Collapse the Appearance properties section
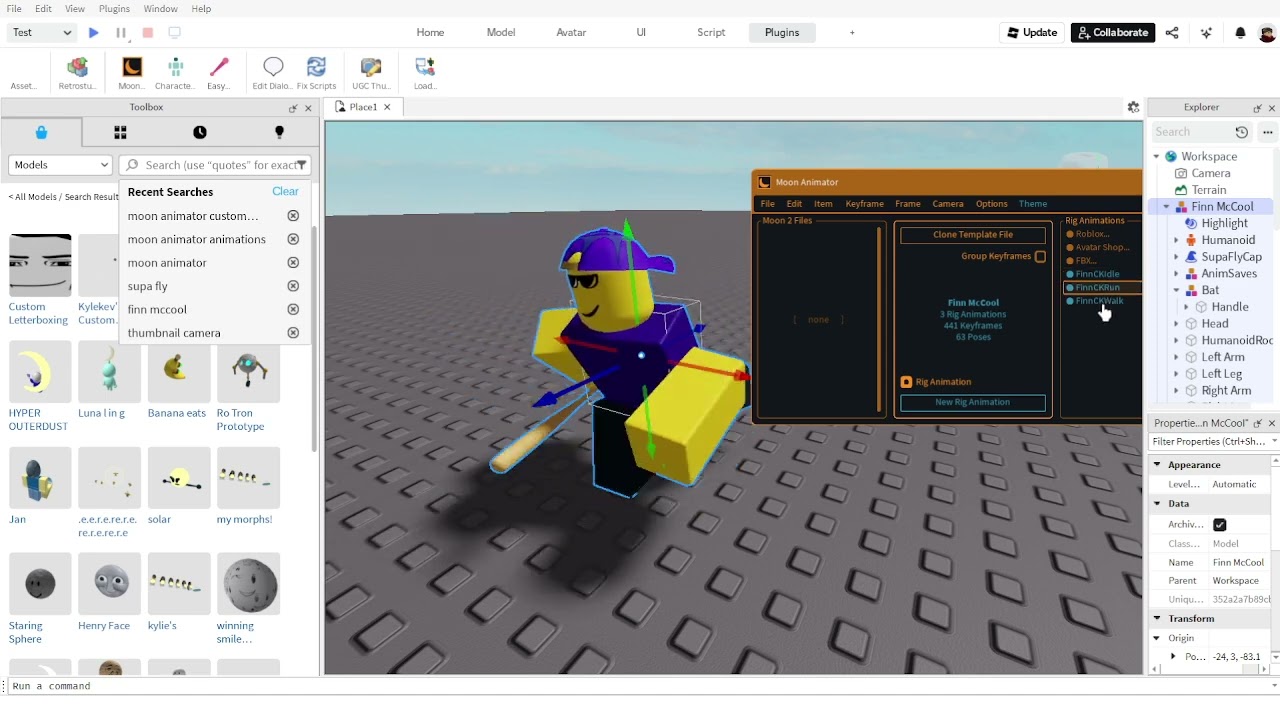This screenshot has height=720, width=1280. coord(1157,465)
